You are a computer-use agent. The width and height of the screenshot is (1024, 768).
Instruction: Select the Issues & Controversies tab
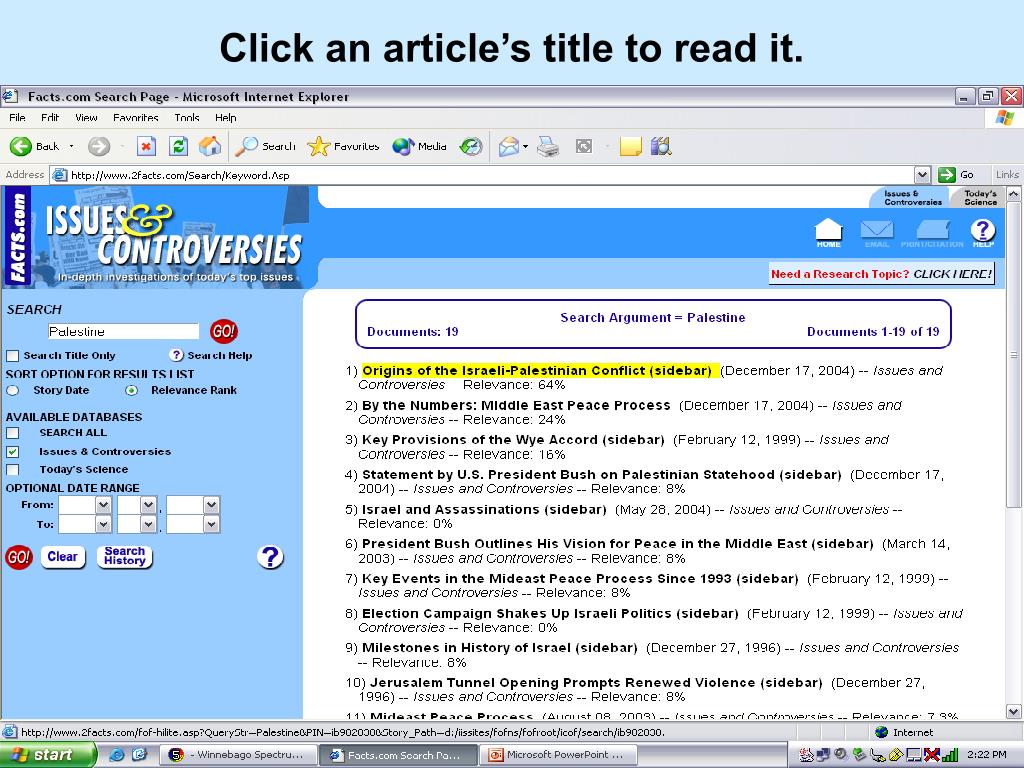tap(910, 197)
